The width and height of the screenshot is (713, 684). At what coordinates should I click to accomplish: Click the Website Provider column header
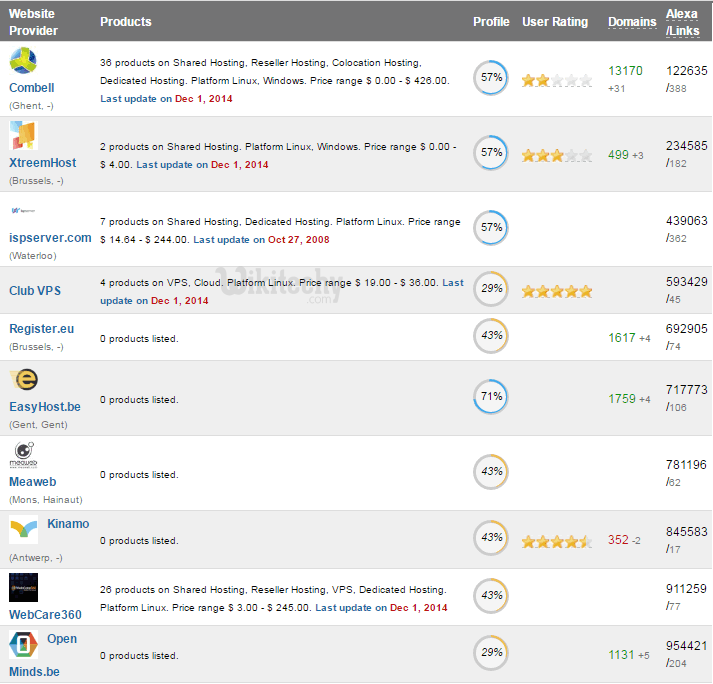[x=33, y=22]
